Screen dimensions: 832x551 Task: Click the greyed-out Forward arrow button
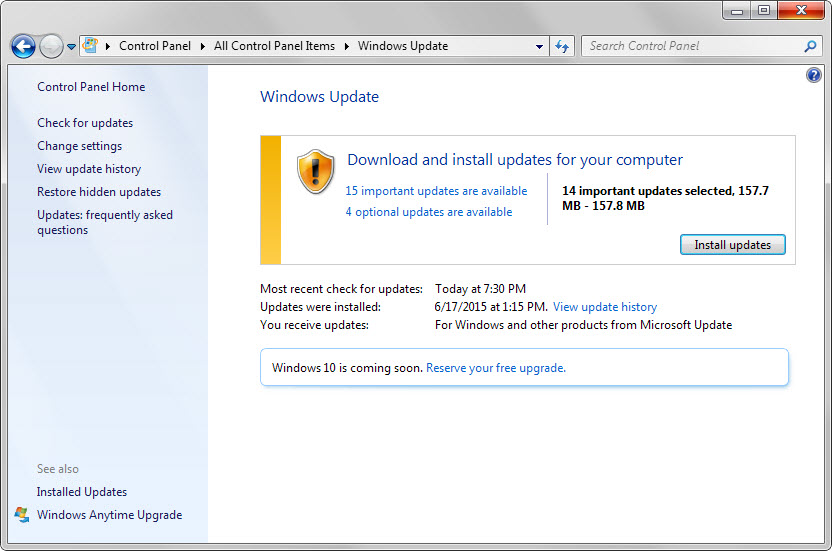click(x=51, y=47)
